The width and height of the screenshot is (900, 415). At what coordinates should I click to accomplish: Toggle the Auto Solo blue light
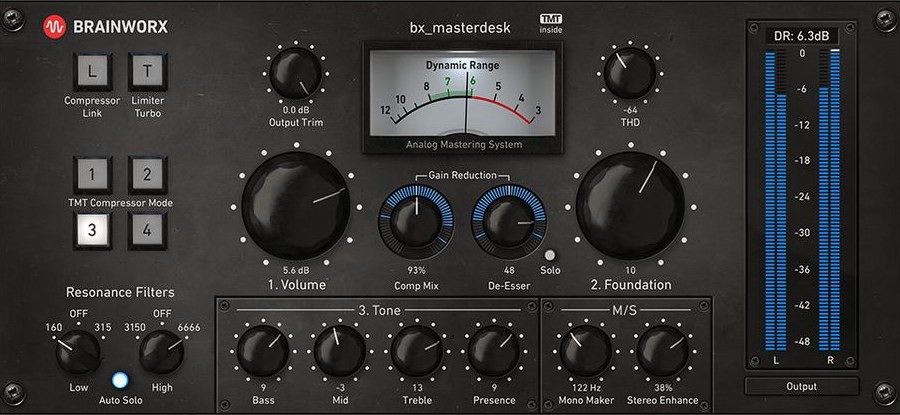(x=121, y=380)
